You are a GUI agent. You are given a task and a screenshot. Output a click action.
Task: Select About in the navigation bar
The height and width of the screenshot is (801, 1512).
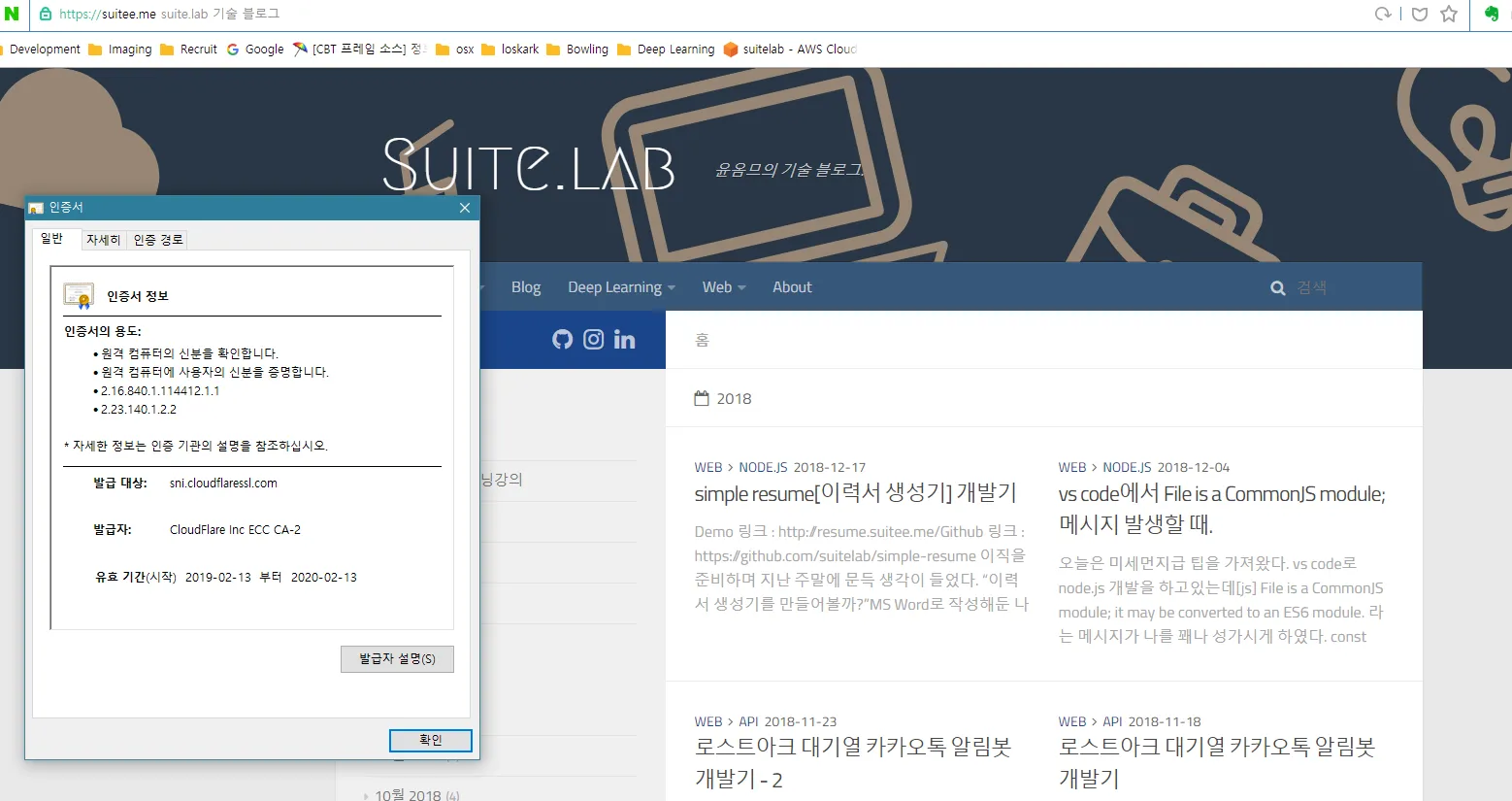click(792, 286)
